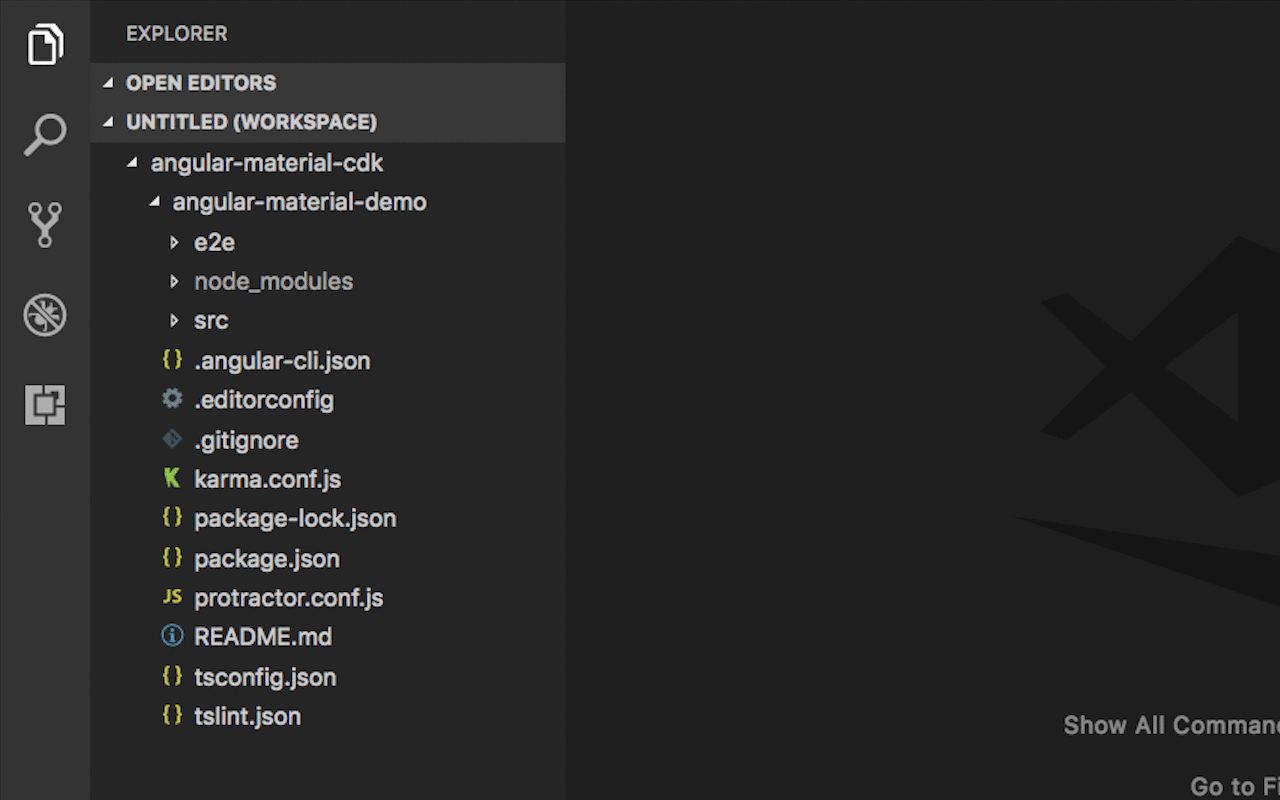Image resolution: width=1280 pixels, height=800 pixels.
Task: Click the JS icon beside protractor.conf.js
Action: [x=172, y=597]
